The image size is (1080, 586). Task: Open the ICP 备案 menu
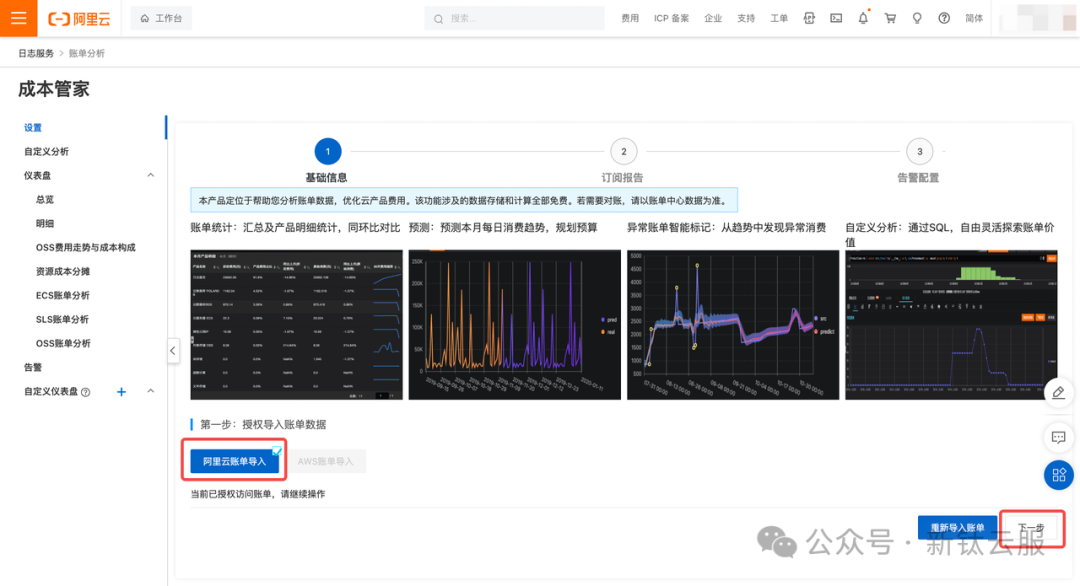click(671, 19)
